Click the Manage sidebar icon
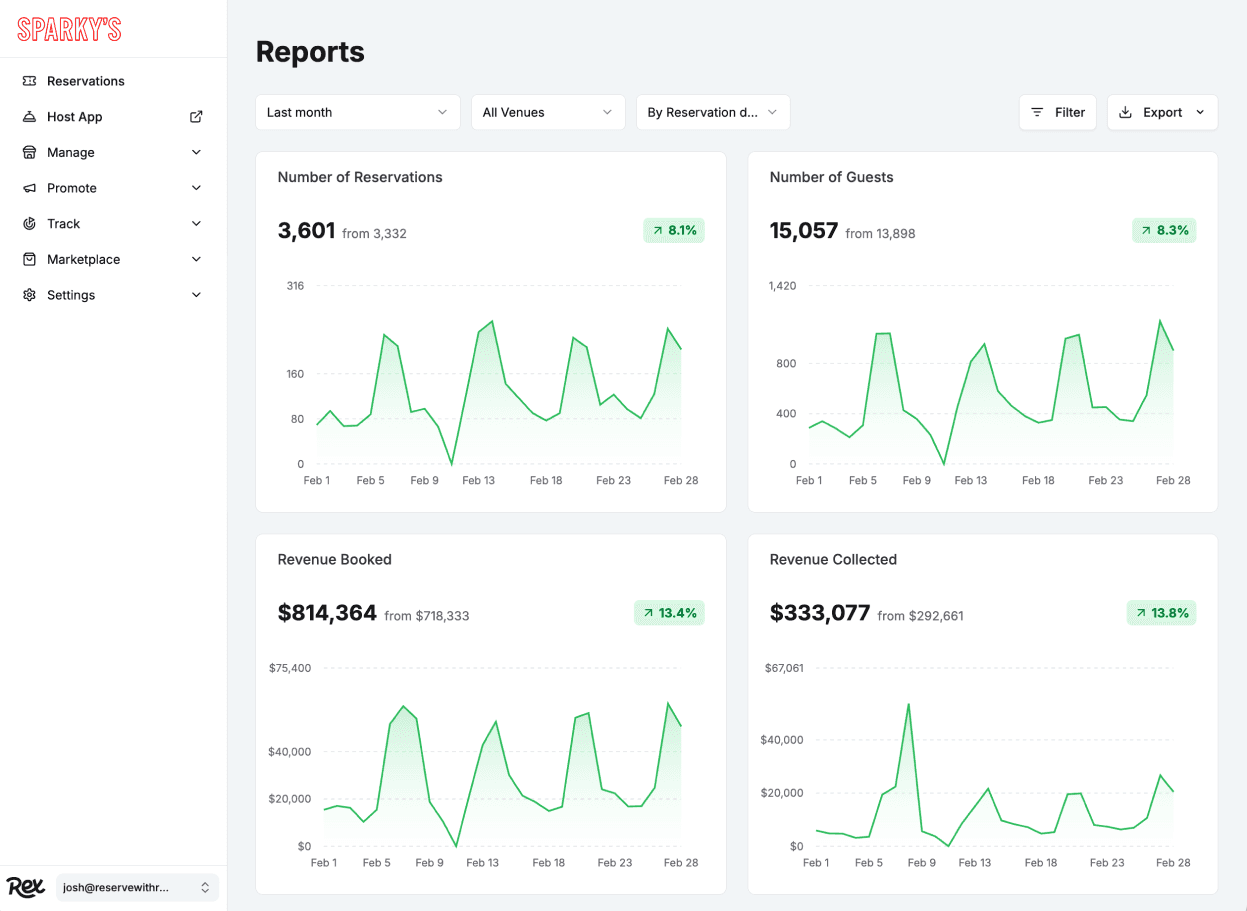 31,152
